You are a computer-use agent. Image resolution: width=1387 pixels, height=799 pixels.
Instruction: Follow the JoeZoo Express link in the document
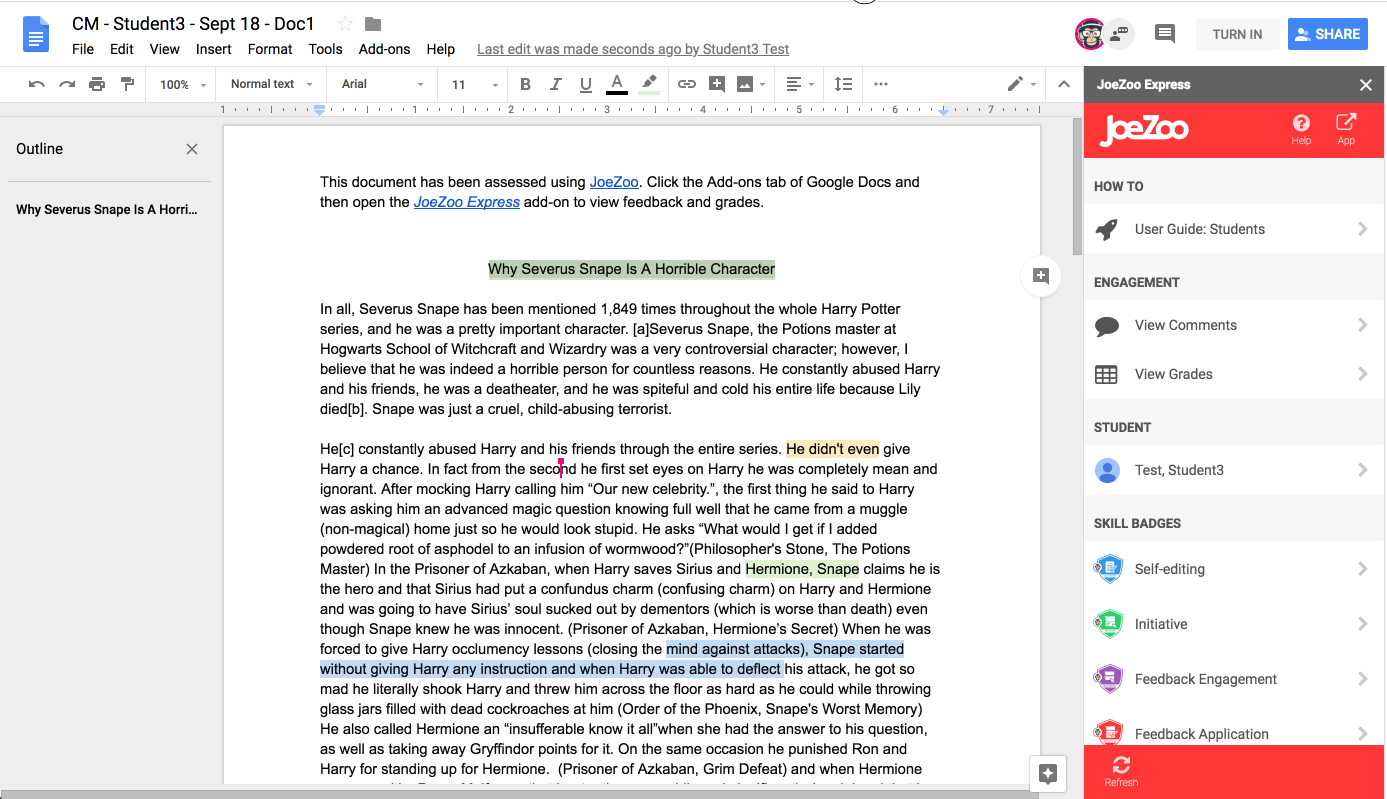[x=467, y=202]
